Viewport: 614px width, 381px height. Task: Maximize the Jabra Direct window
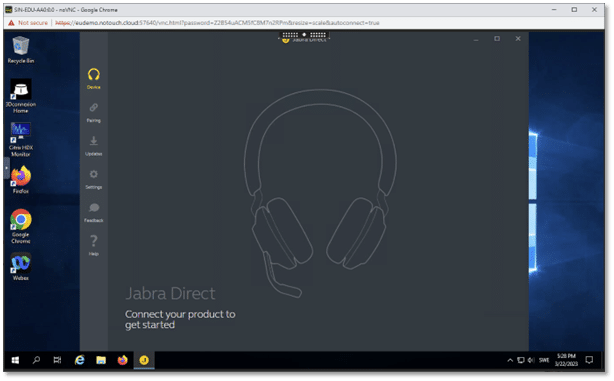click(497, 39)
